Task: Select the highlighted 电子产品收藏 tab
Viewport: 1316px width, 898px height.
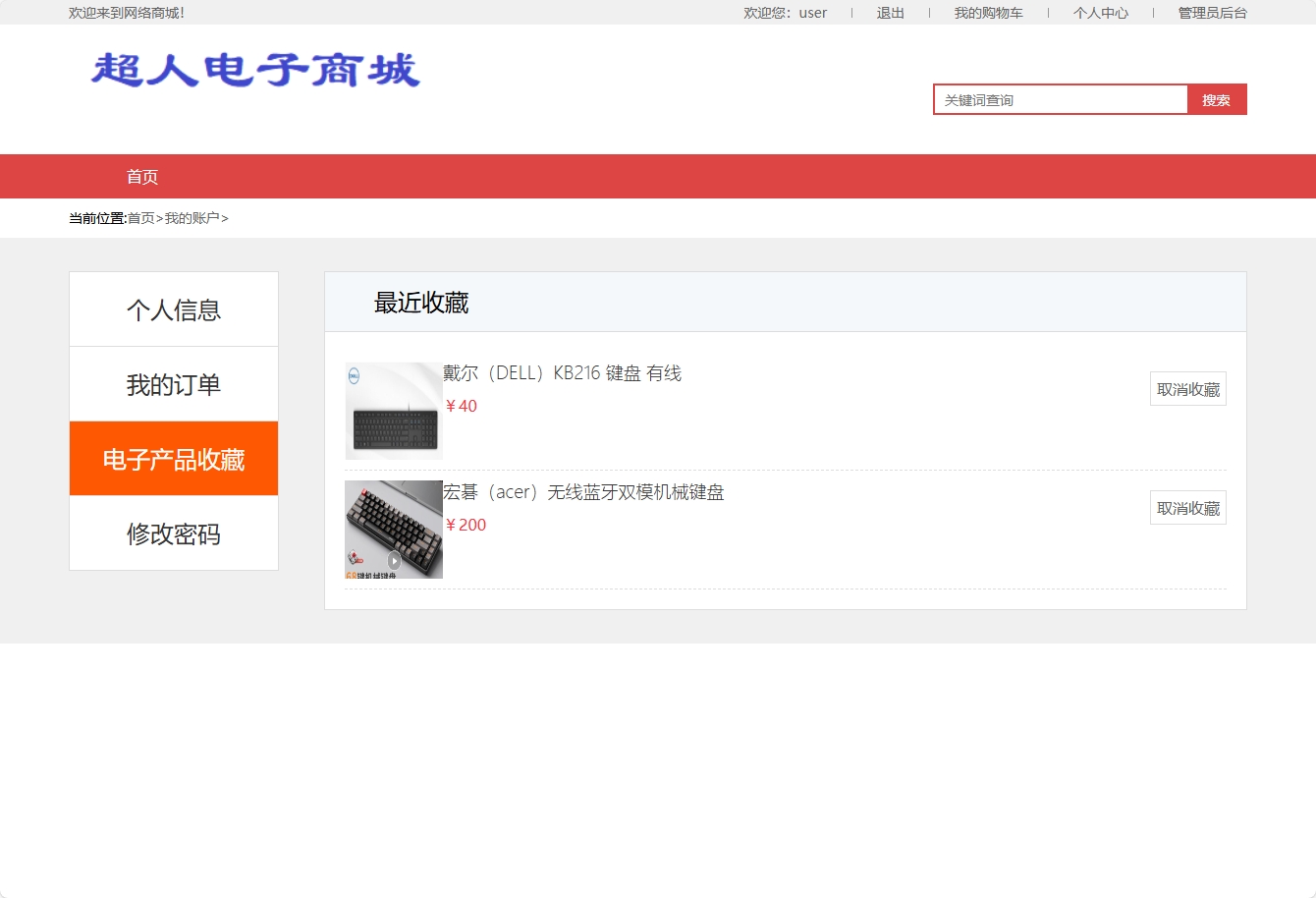Action: [x=174, y=458]
